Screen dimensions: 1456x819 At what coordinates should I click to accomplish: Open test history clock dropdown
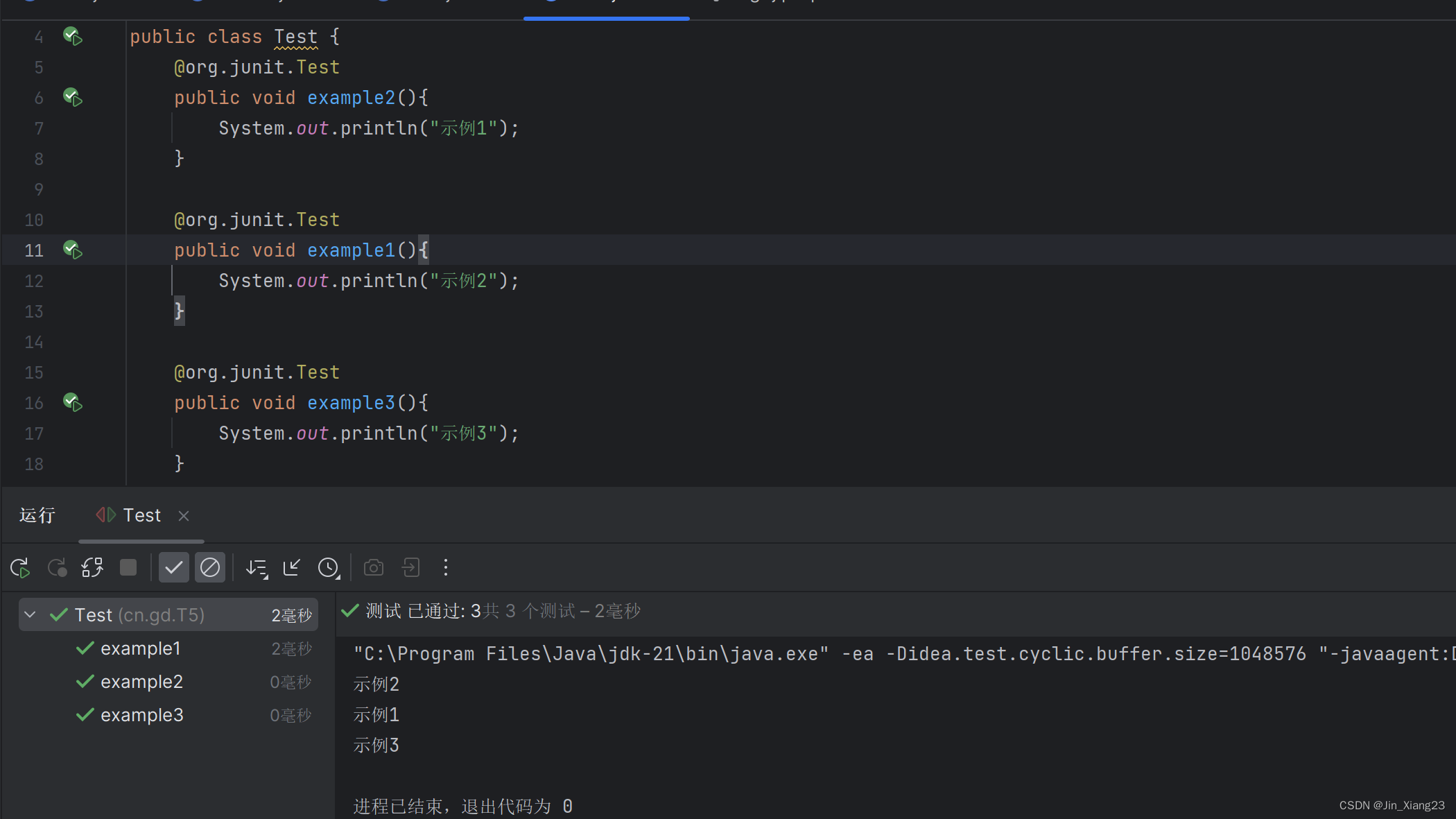(x=329, y=568)
